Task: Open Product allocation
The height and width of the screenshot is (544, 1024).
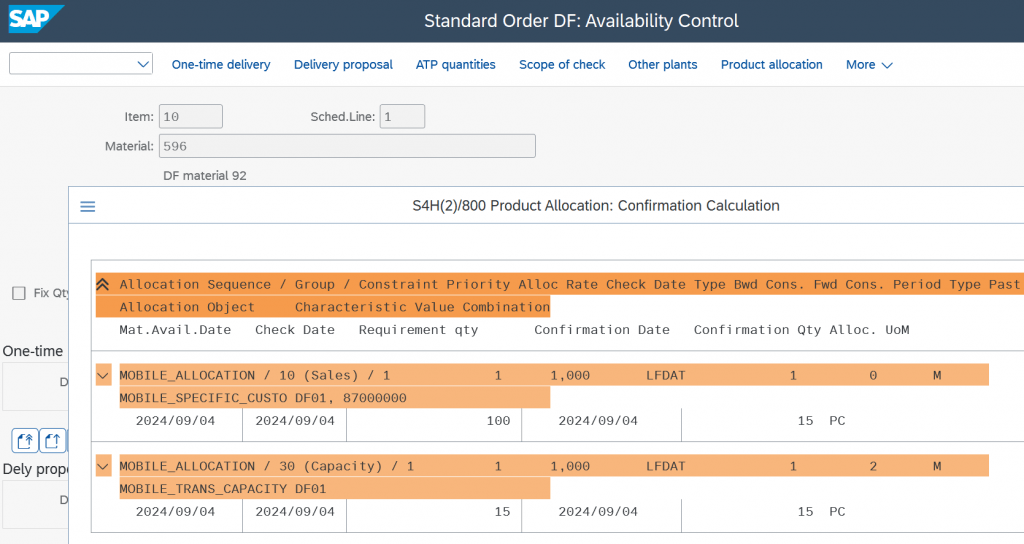Action: (771, 65)
